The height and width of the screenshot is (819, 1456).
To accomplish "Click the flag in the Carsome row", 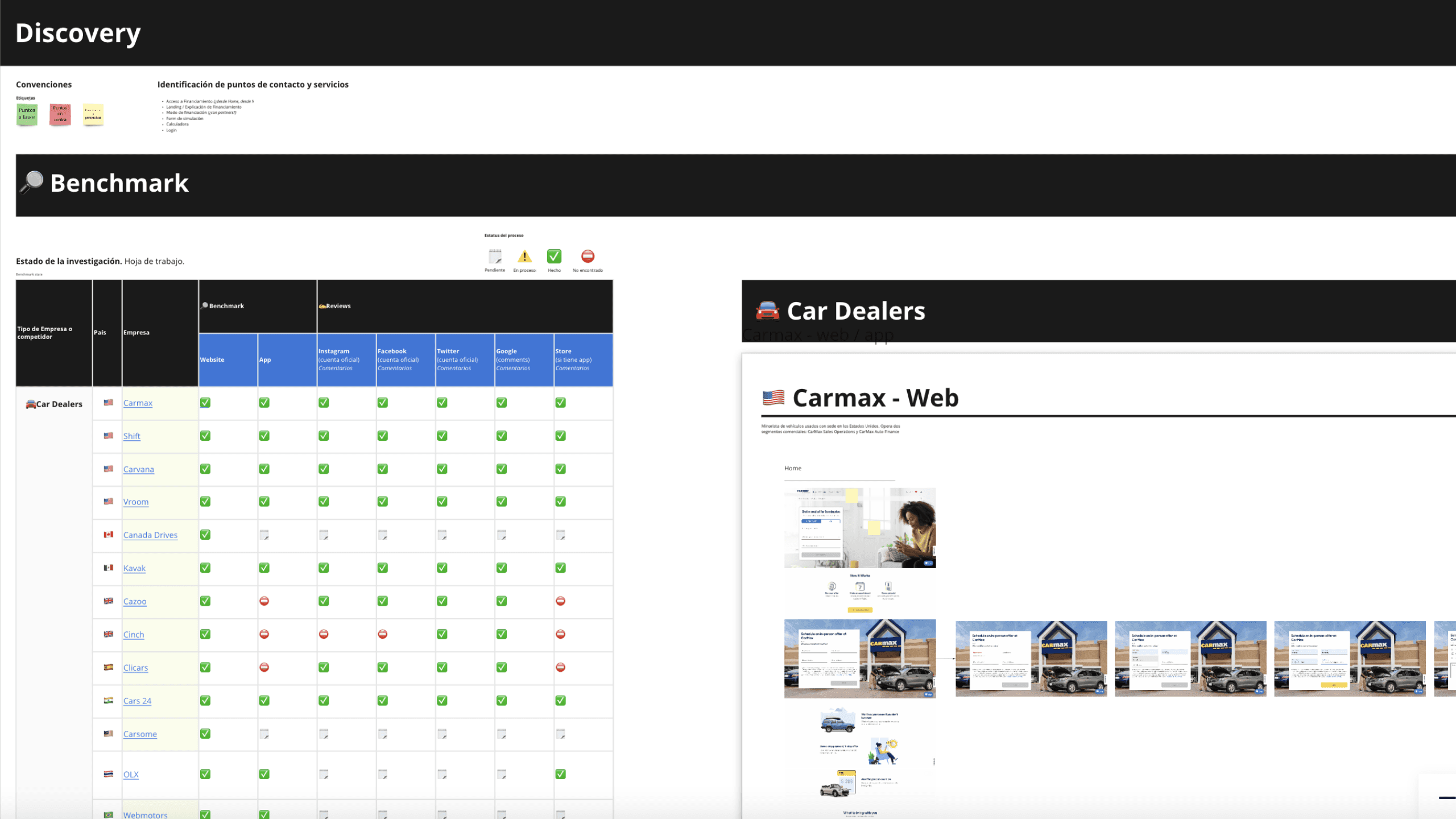I will [108, 734].
